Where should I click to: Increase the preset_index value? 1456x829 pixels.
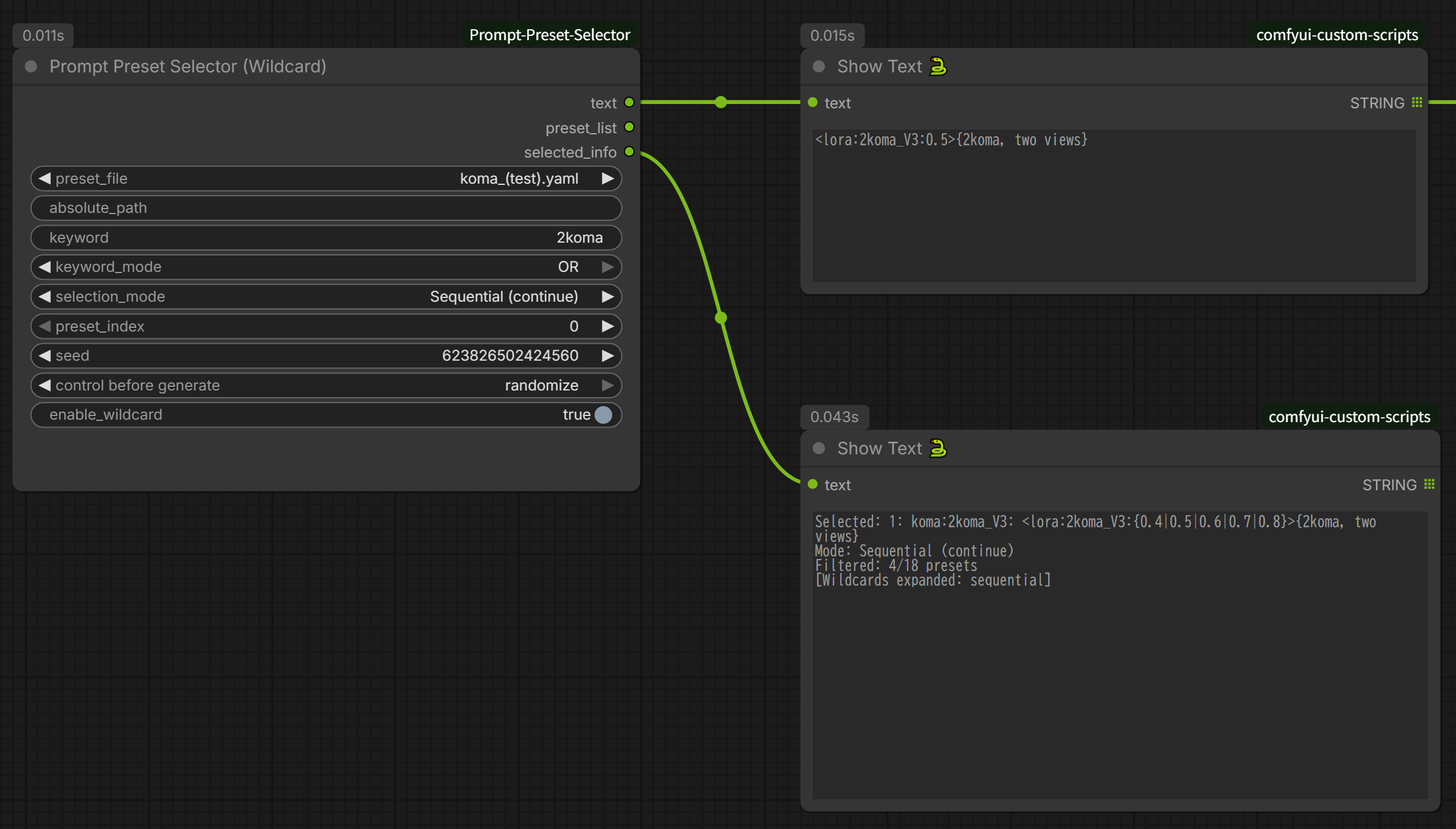607,326
